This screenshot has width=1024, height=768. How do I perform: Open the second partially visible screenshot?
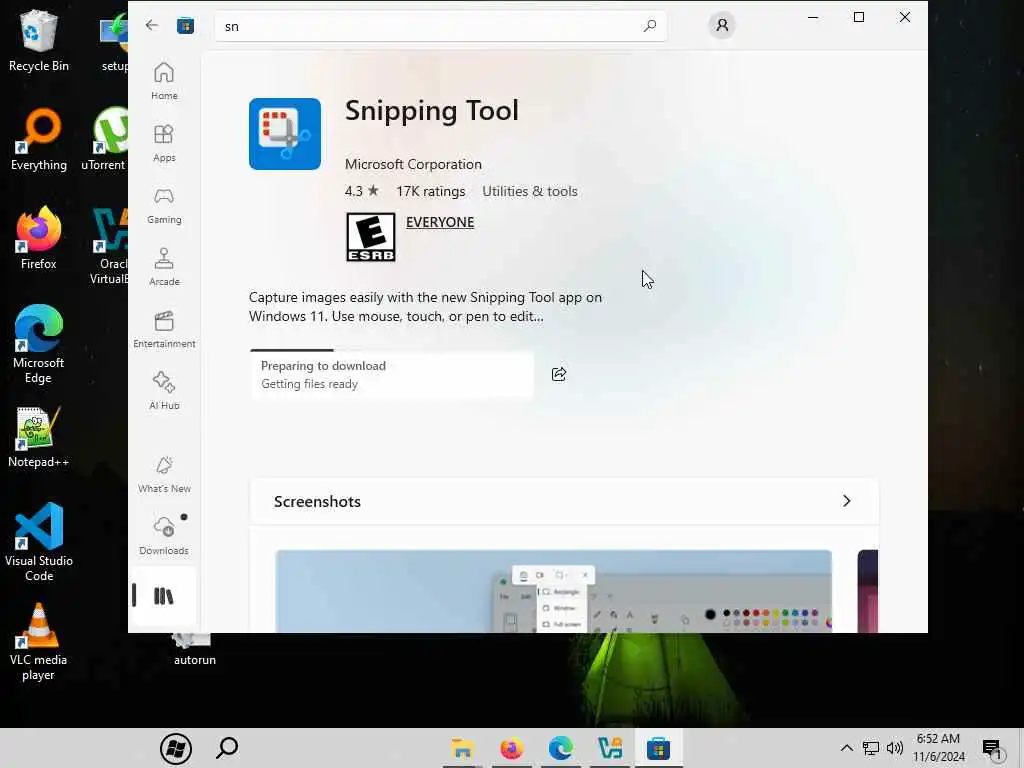coord(868,591)
